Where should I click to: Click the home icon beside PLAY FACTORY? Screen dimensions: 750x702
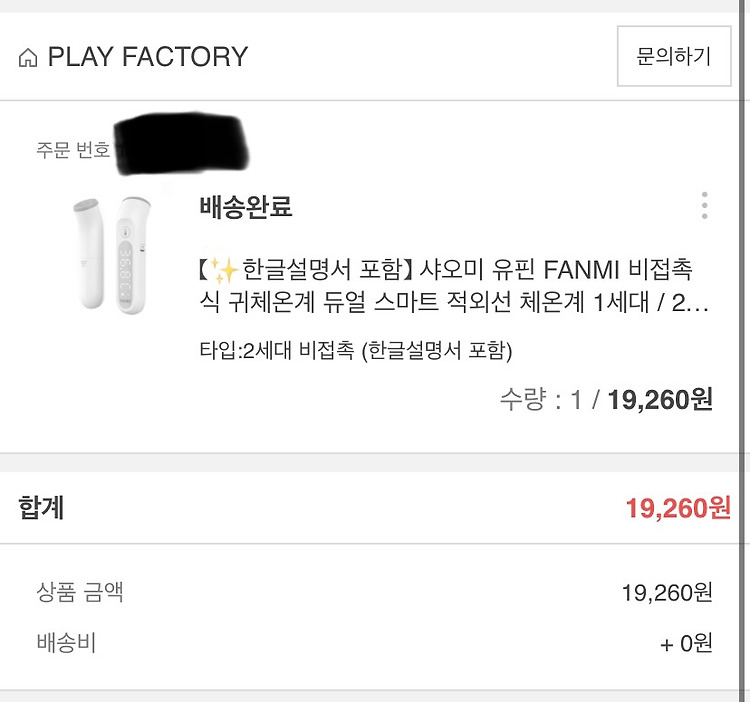point(28,57)
